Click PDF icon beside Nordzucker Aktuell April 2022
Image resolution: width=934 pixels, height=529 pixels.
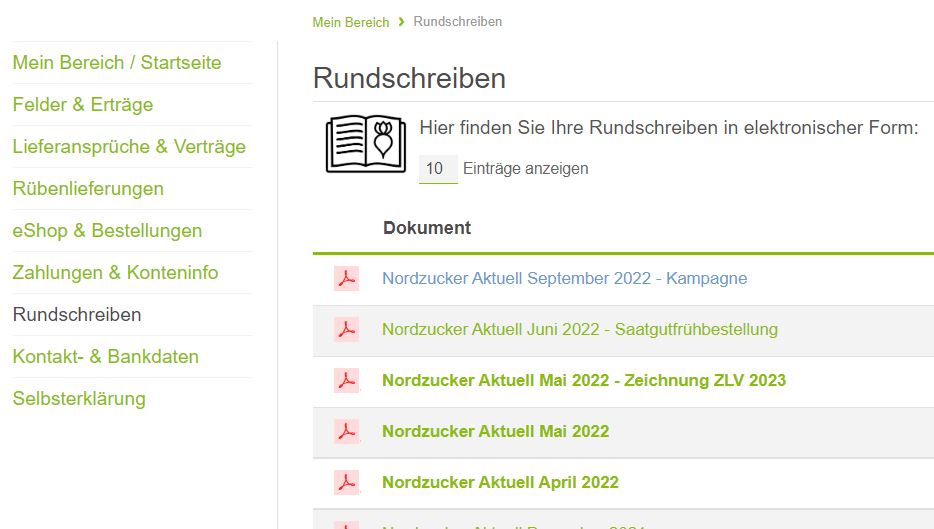[347, 482]
